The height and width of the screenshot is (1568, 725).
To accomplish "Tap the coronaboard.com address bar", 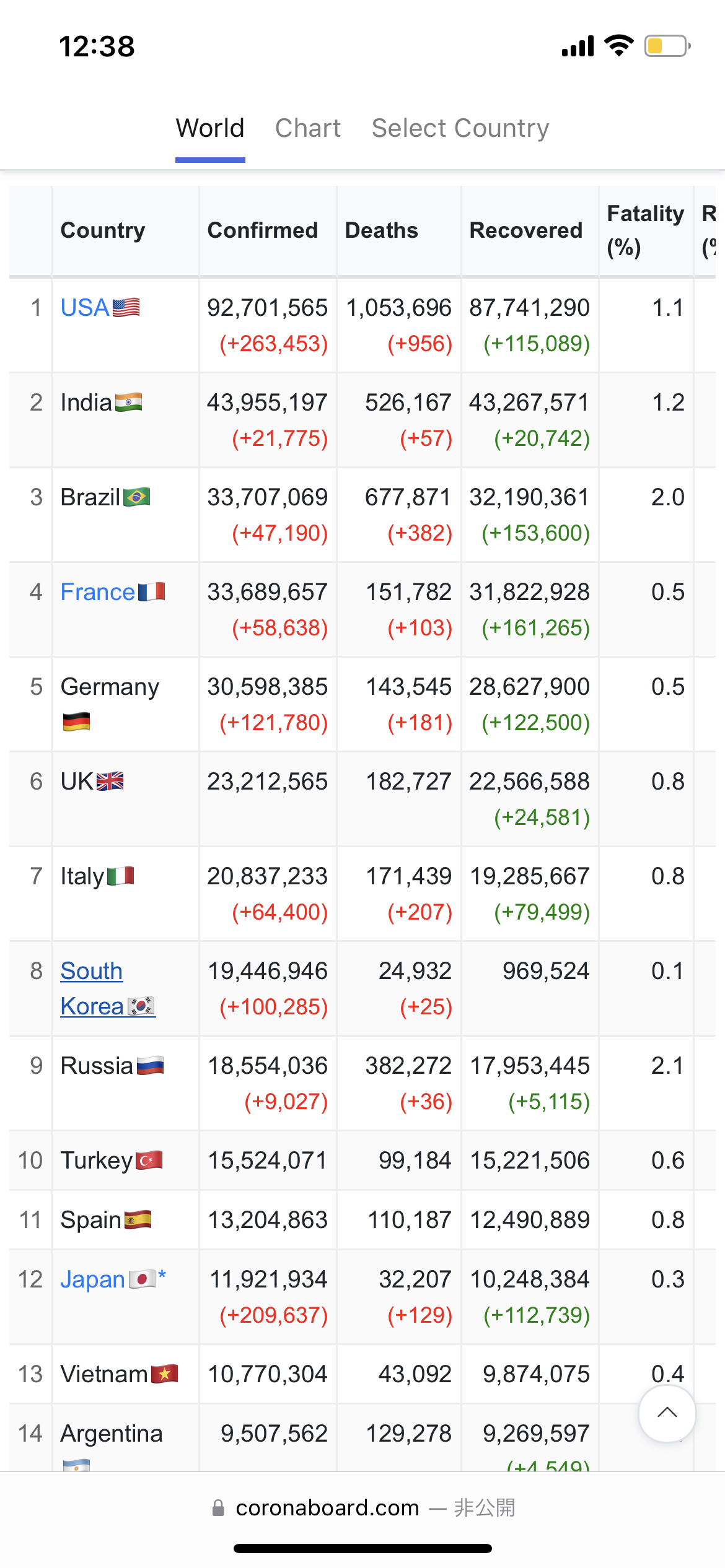I will [362, 1508].
